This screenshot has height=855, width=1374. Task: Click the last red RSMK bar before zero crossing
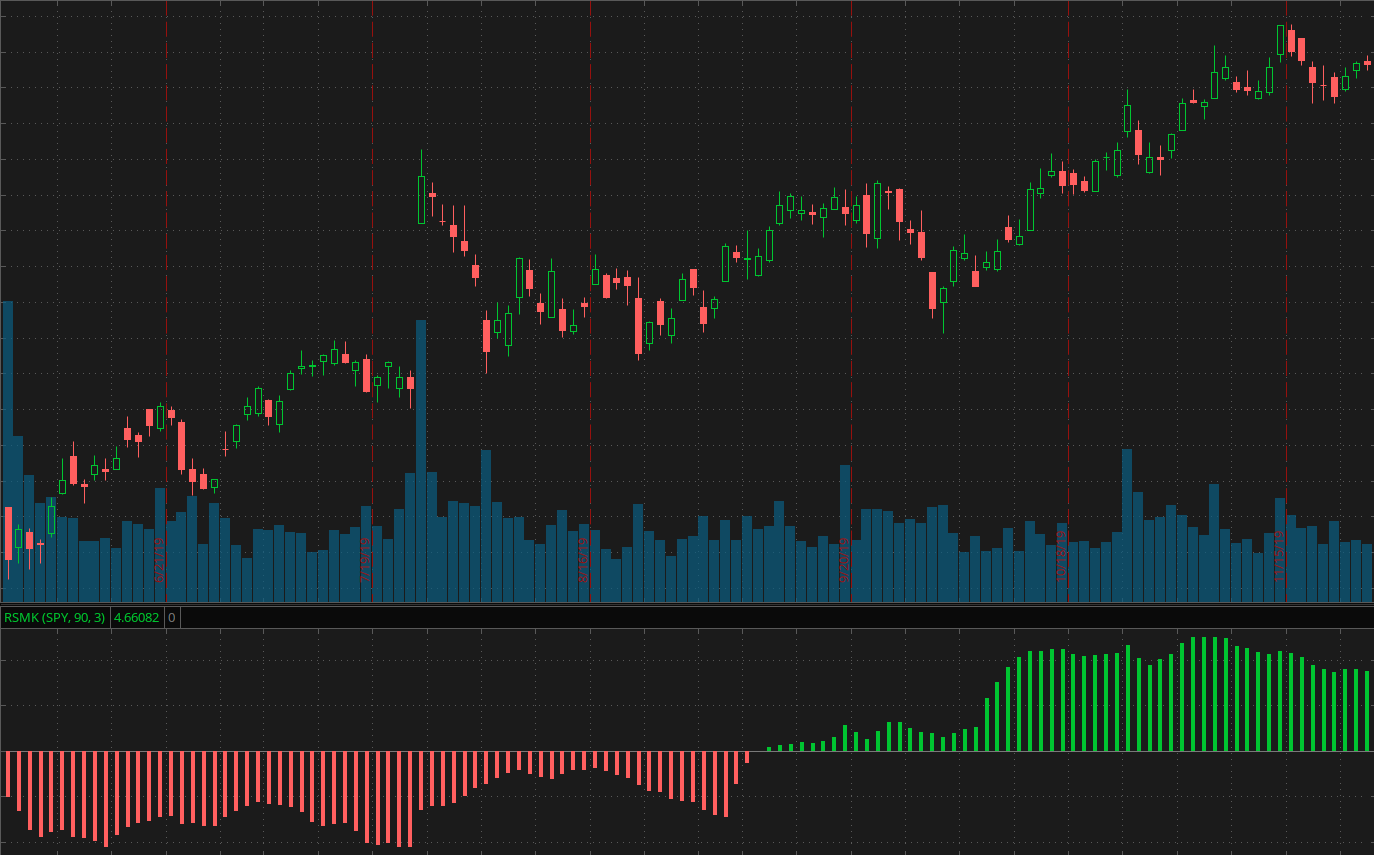[x=746, y=757]
